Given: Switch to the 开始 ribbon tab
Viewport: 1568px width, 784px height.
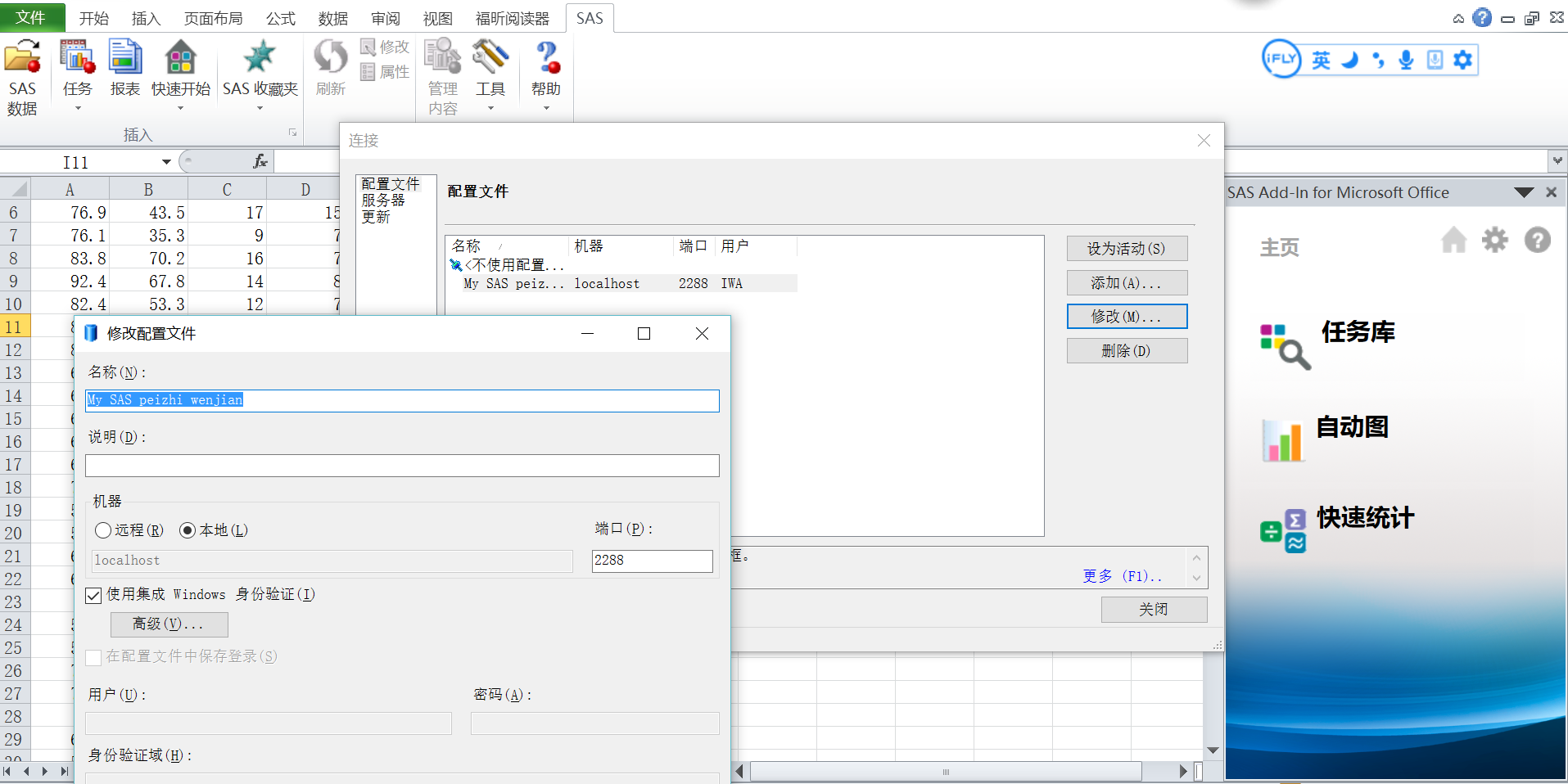Looking at the screenshot, I should pyautogui.click(x=93, y=18).
